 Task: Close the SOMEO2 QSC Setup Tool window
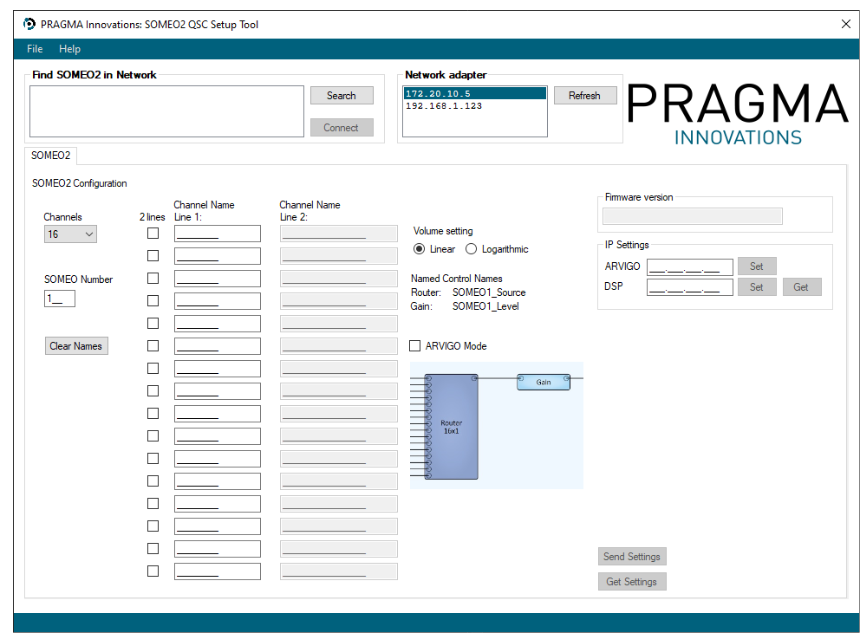tap(845, 24)
